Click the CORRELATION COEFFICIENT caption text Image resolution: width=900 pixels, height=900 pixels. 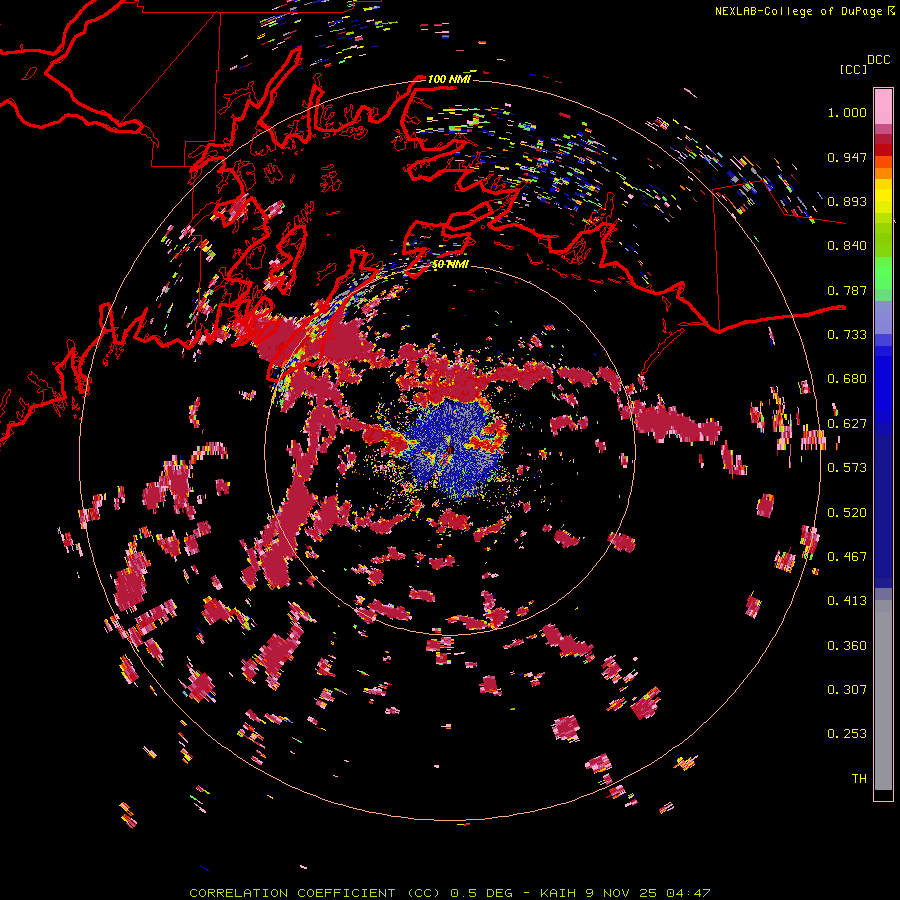point(292,893)
